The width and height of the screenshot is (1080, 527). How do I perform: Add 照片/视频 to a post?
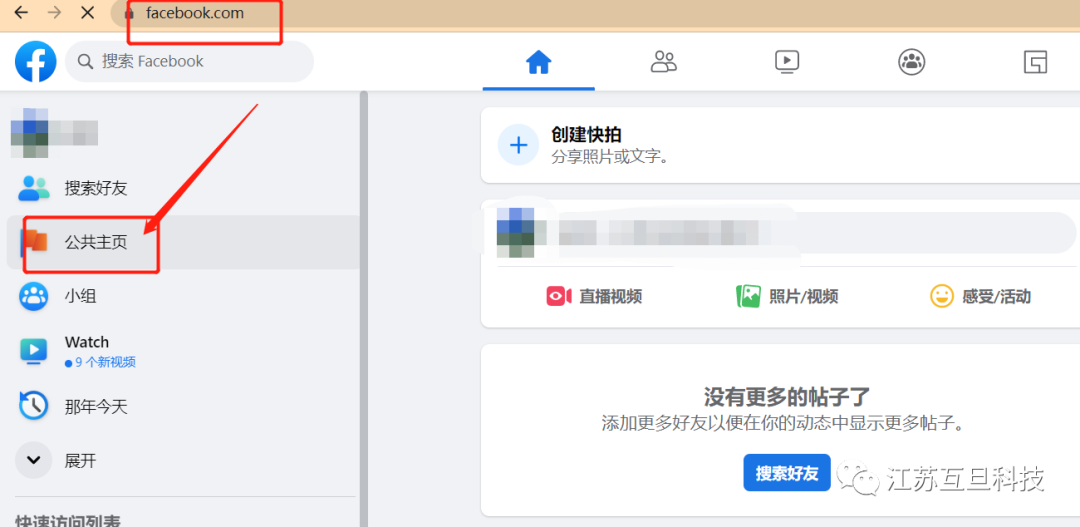[x=787, y=296]
